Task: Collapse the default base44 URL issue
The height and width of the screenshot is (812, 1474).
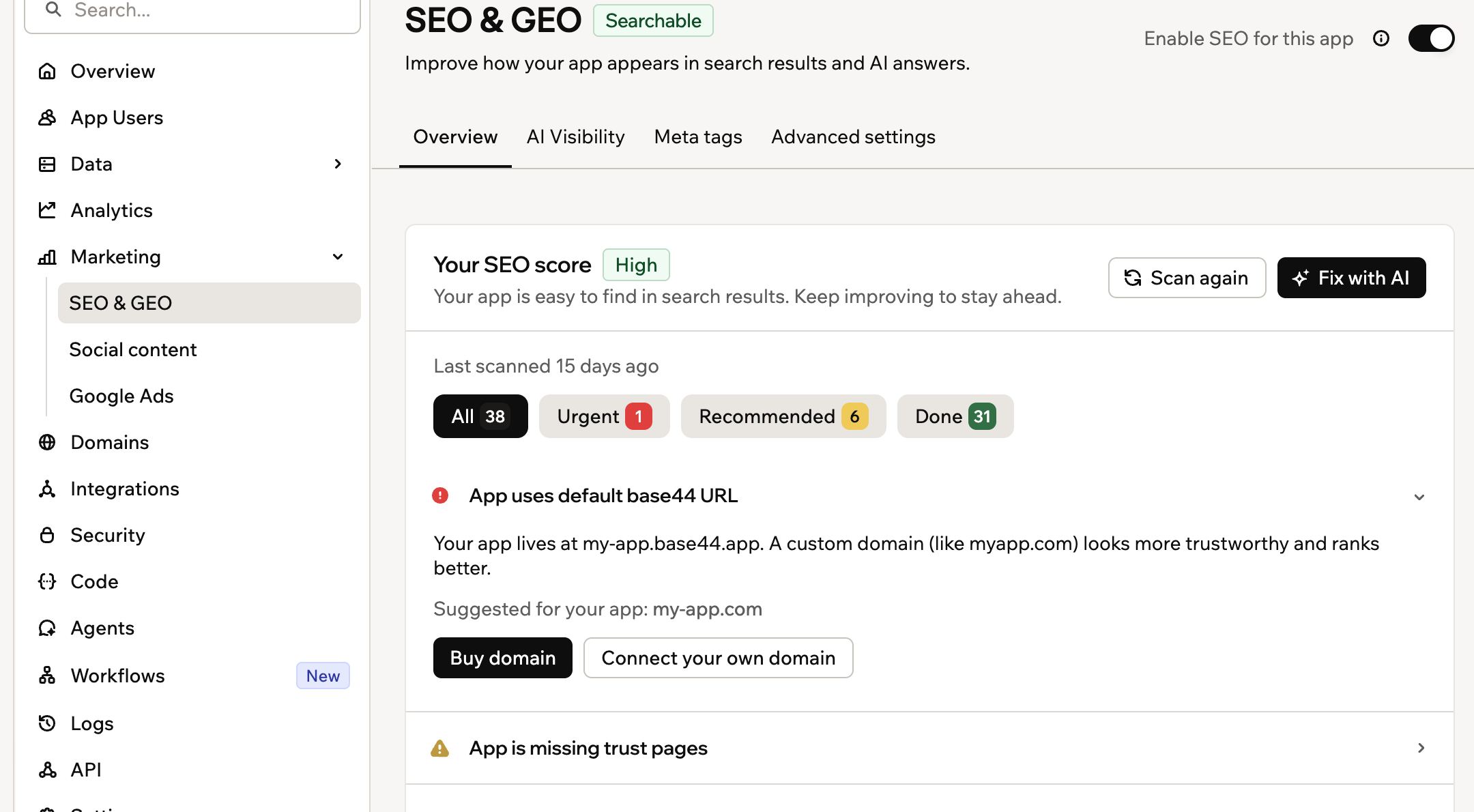Action: tap(1419, 497)
